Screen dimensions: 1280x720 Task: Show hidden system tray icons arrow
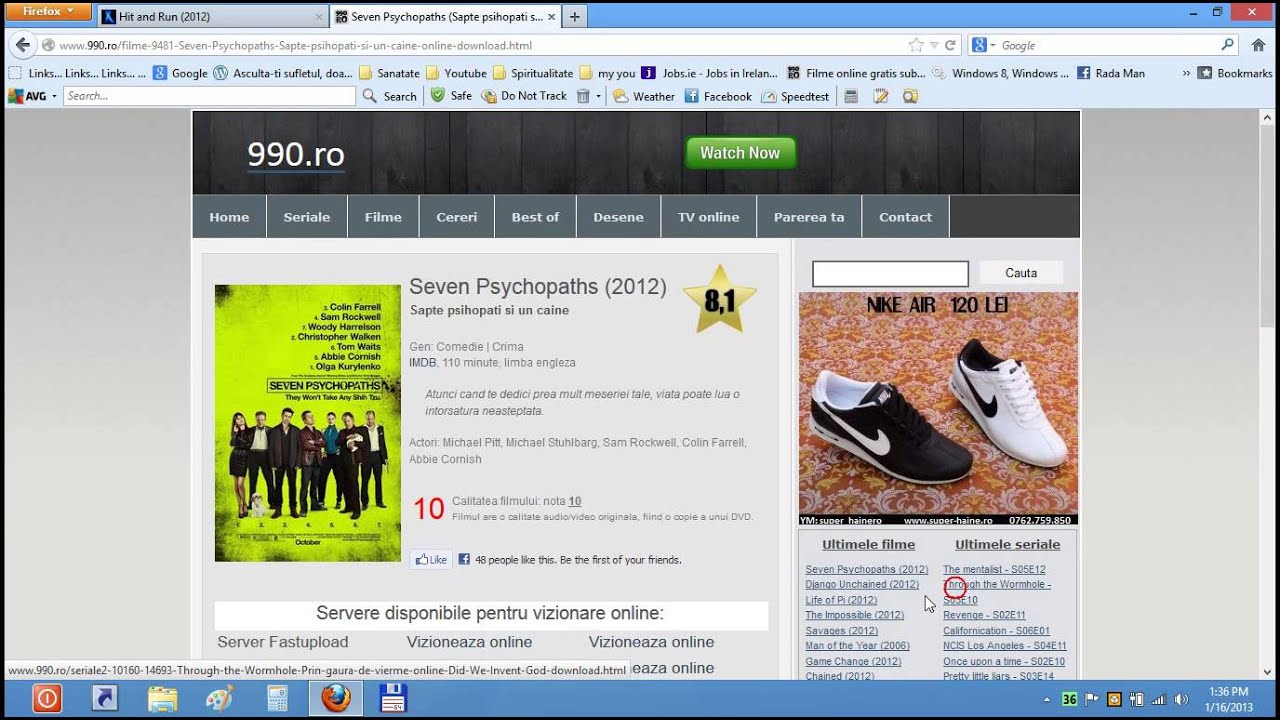(x=1047, y=700)
